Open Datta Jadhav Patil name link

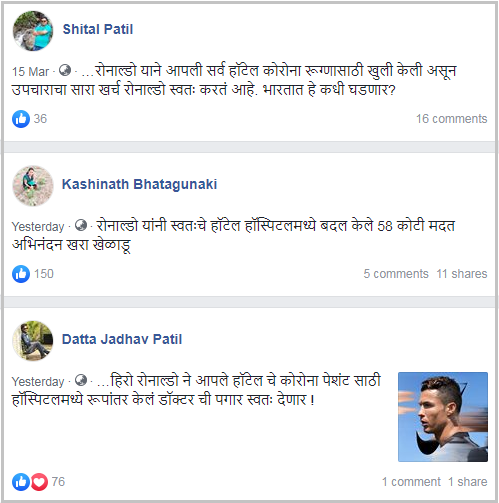[122, 339]
